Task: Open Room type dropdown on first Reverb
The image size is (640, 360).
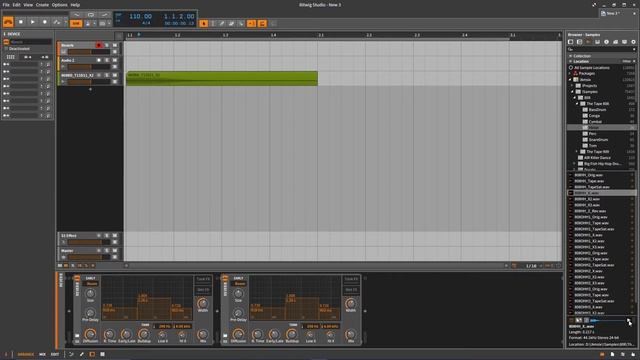Action: tap(91, 283)
